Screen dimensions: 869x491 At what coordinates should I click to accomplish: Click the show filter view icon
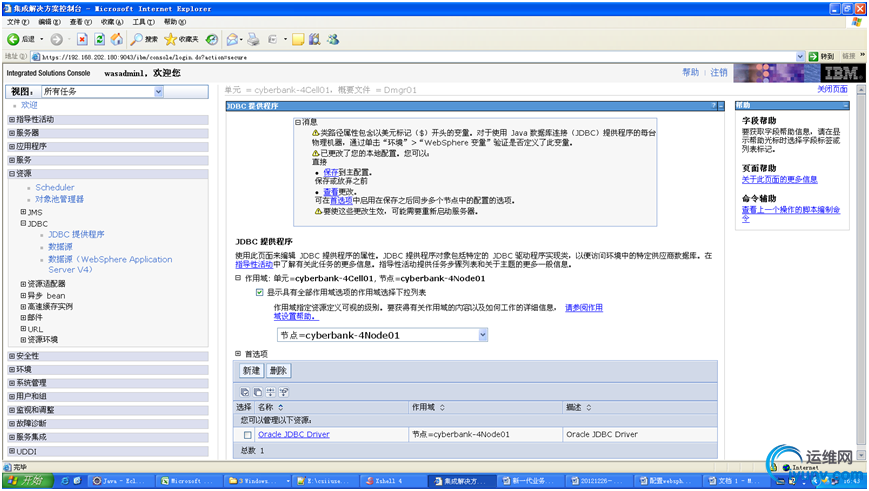point(270,392)
